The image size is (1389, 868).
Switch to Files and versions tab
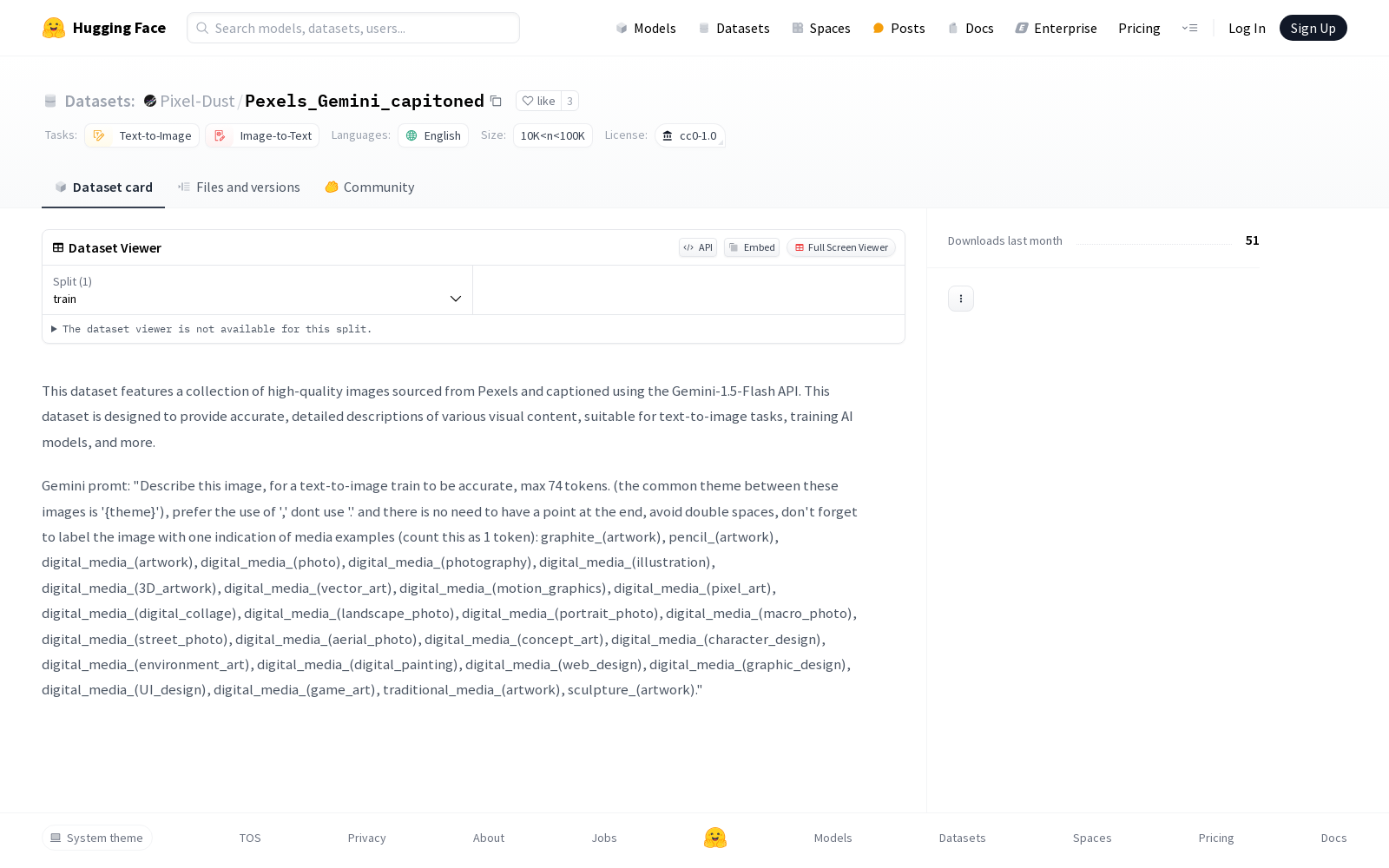tap(239, 187)
